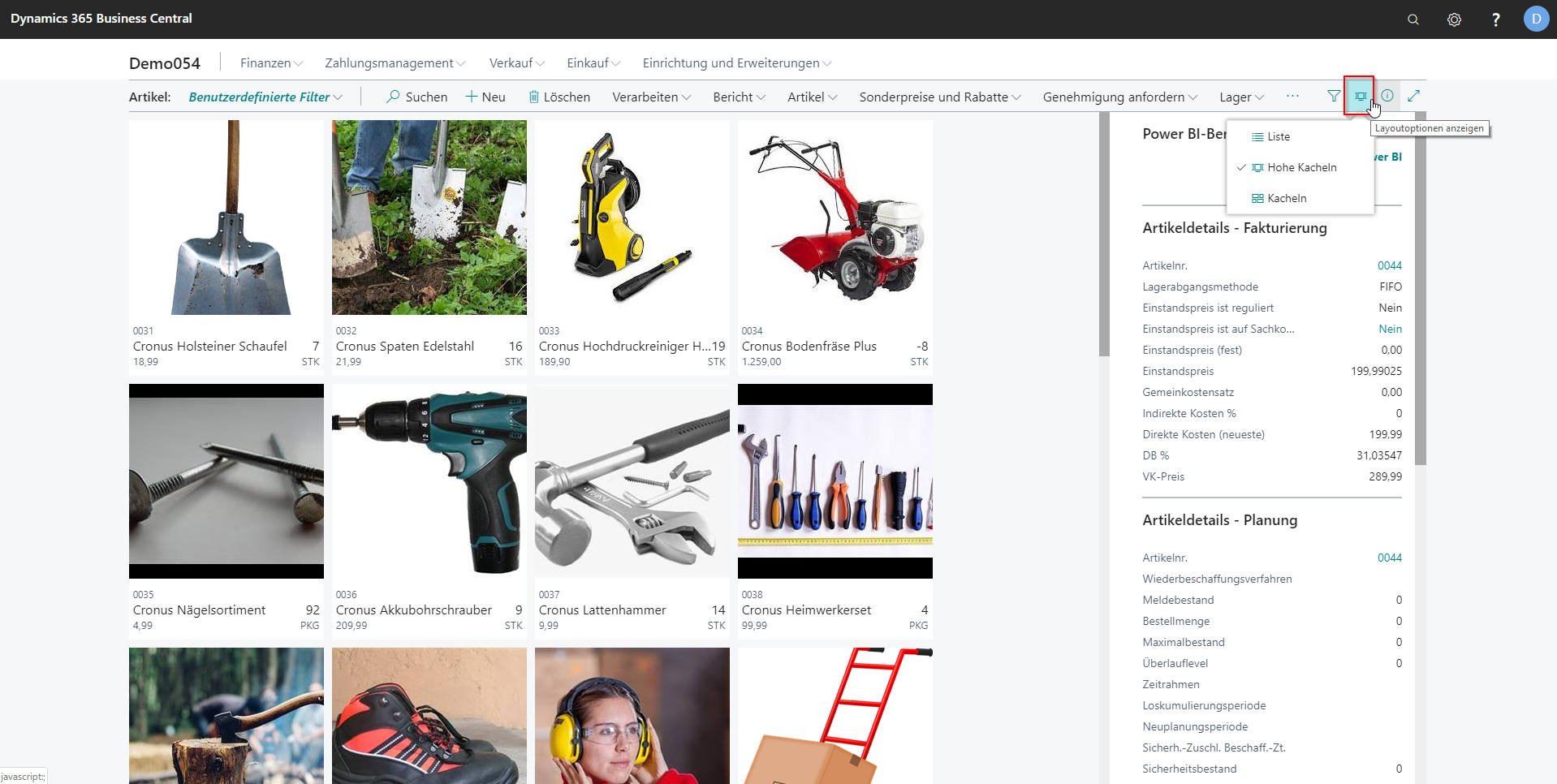Open the settings gear icon

(x=1454, y=19)
